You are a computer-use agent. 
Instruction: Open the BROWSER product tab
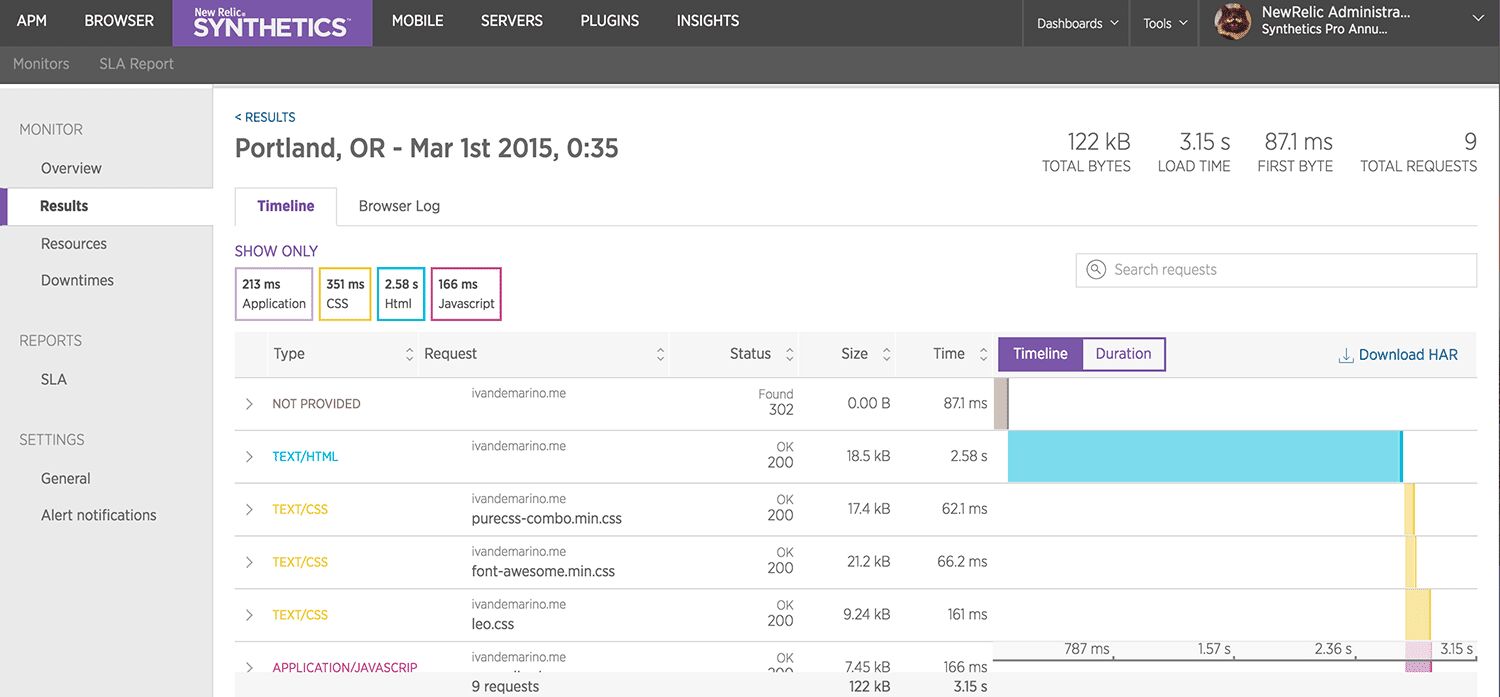click(x=119, y=21)
